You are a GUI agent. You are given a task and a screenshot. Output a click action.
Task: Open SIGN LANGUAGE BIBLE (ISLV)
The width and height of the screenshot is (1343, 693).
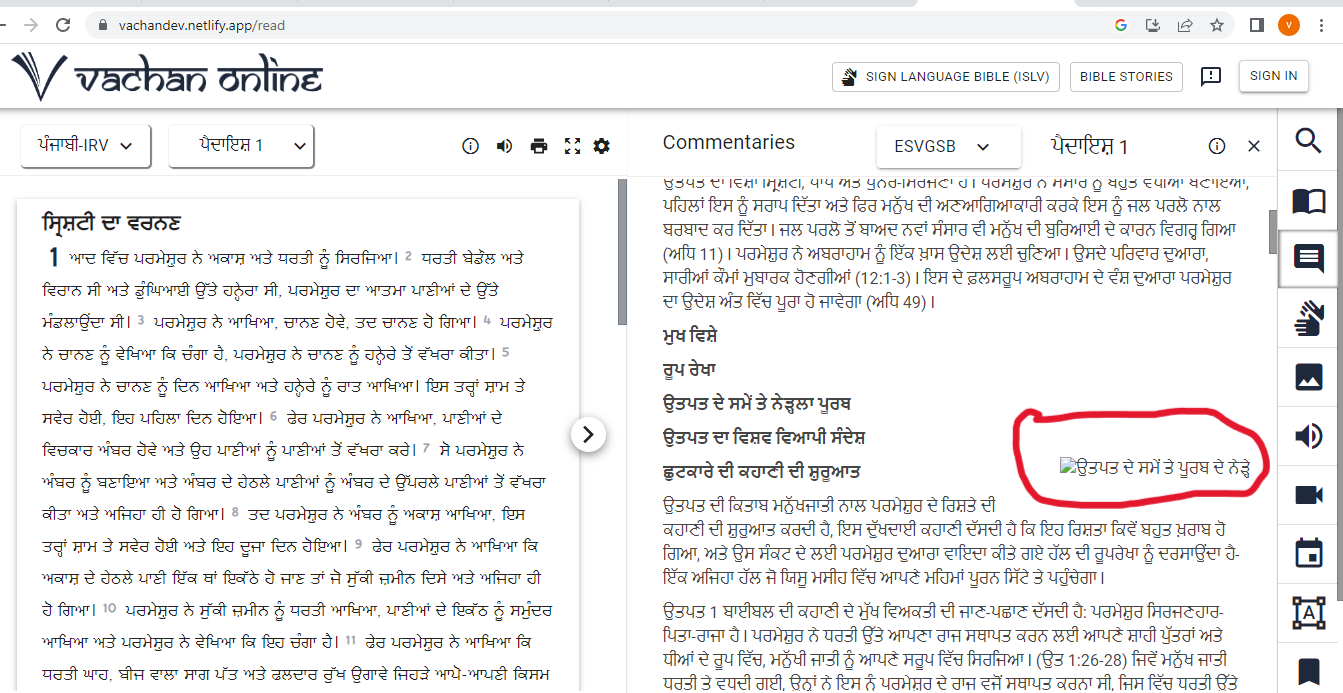(x=945, y=76)
